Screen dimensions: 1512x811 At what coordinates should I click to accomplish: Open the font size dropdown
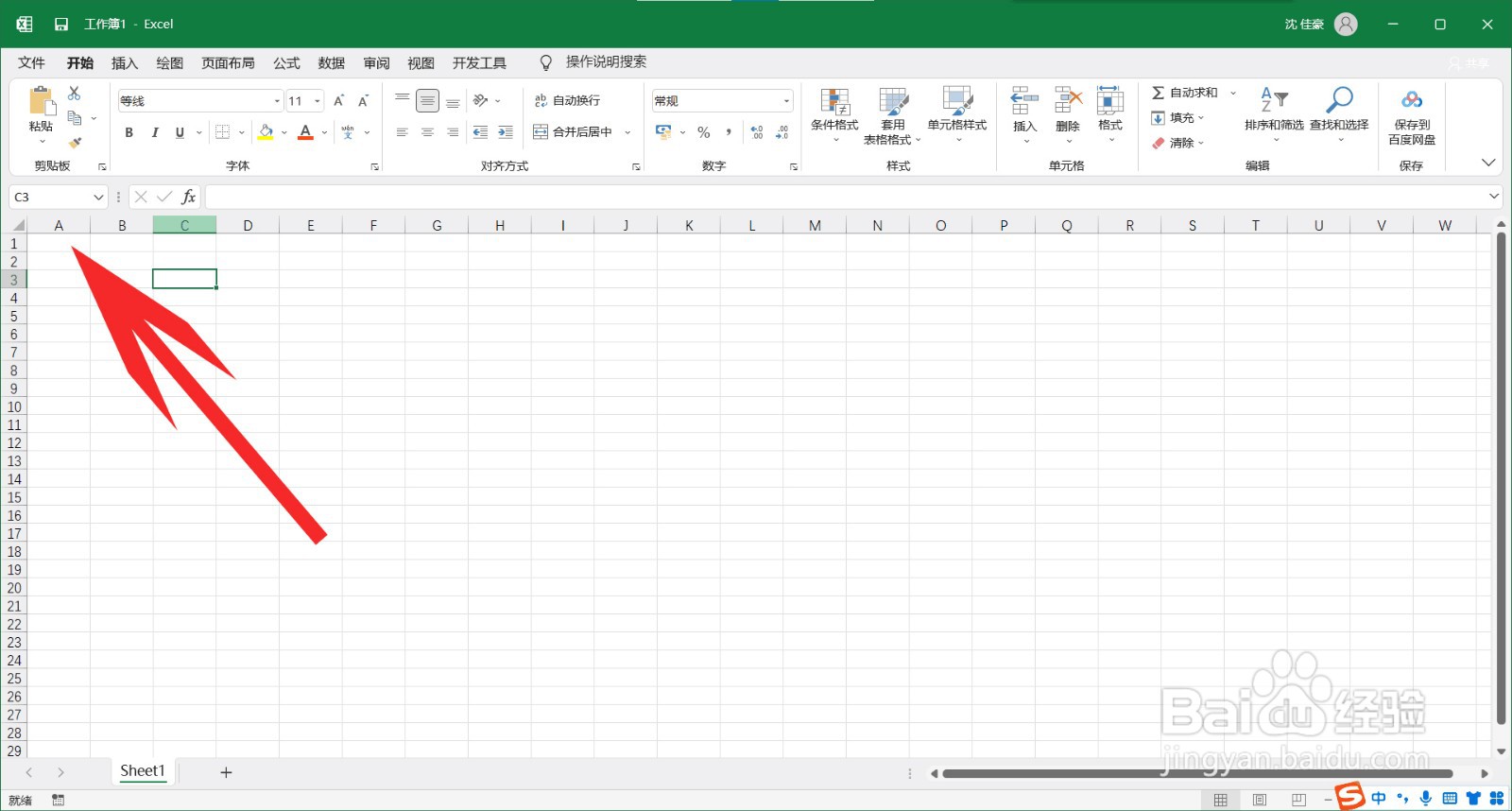318,101
